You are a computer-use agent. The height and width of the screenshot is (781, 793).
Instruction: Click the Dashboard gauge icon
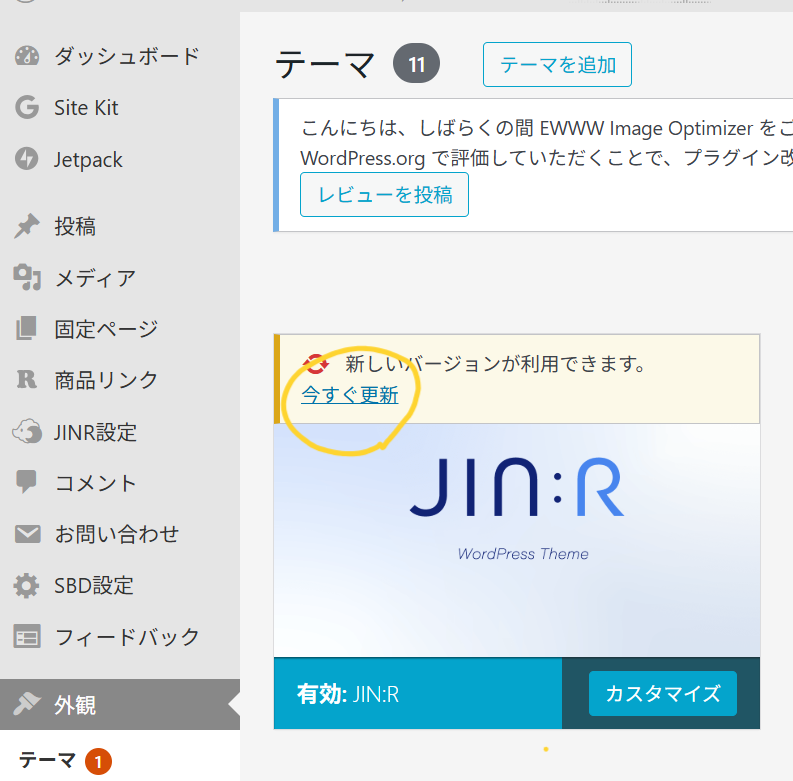[27, 56]
